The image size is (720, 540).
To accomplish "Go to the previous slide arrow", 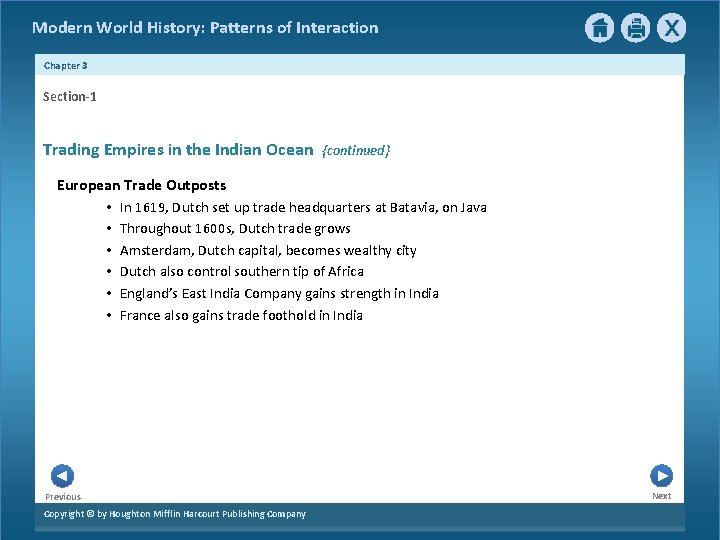I will point(62,476).
